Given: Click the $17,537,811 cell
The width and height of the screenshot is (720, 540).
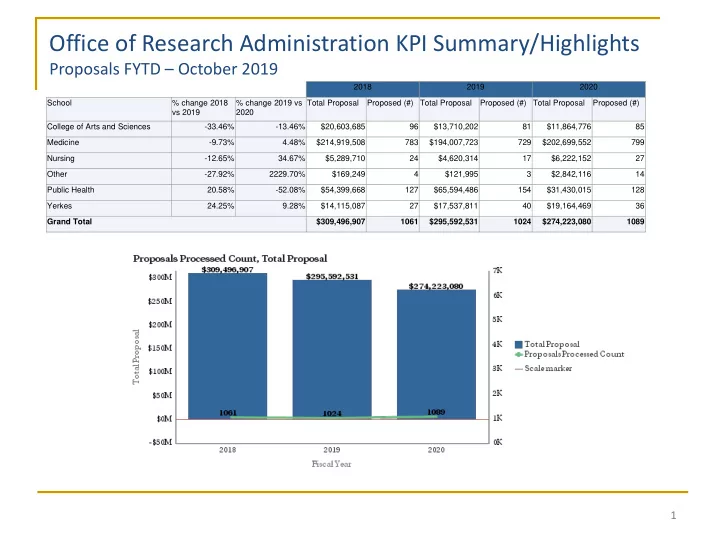Looking at the screenshot, I should coord(449,206).
